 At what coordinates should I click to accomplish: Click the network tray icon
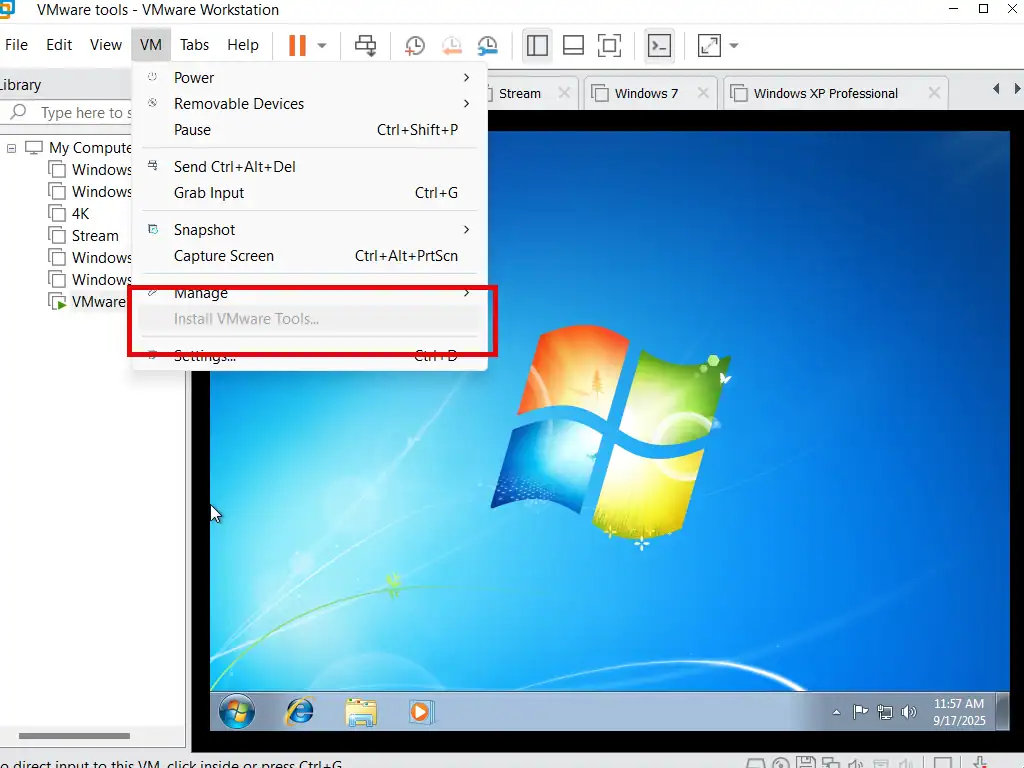(x=885, y=712)
